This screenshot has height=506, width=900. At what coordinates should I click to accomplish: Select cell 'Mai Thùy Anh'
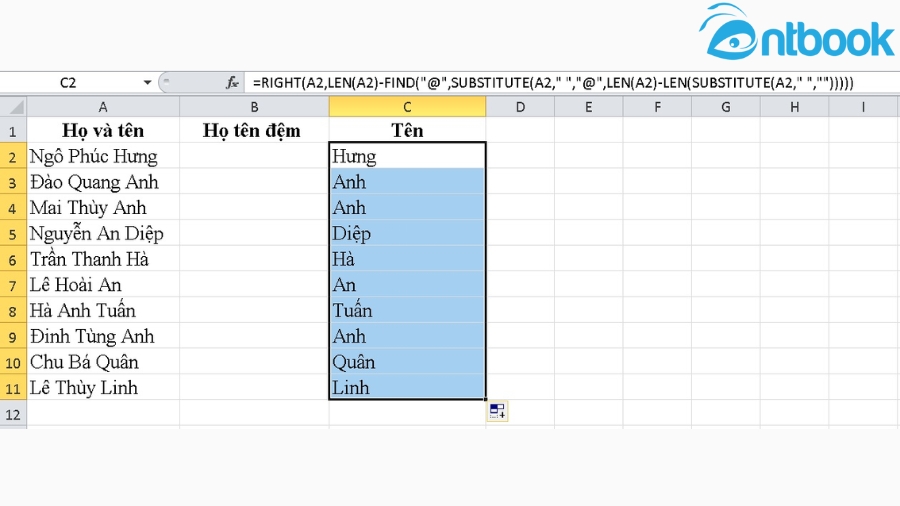click(103, 207)
